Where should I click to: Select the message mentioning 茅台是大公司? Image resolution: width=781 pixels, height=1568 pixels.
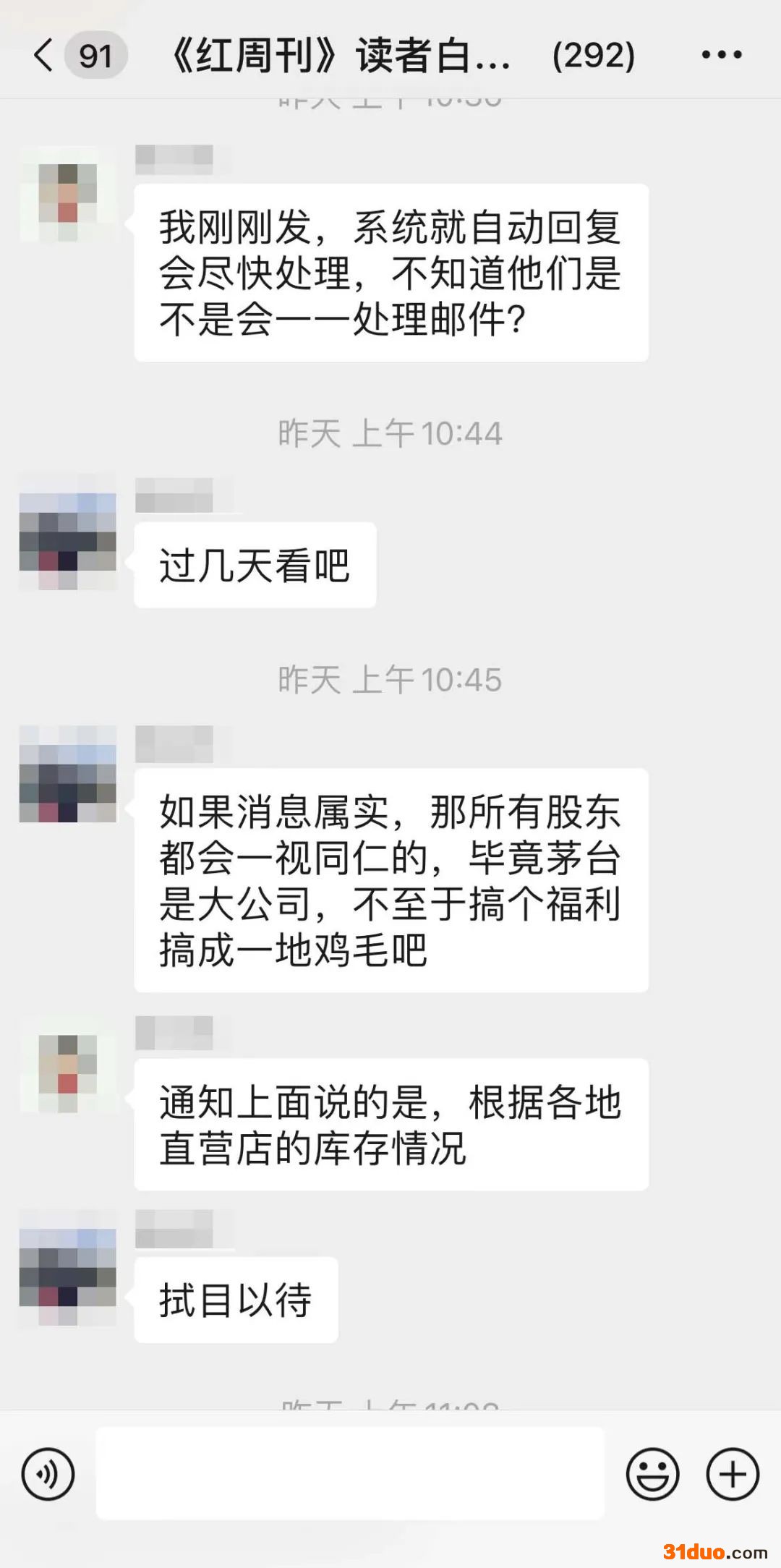391,880
